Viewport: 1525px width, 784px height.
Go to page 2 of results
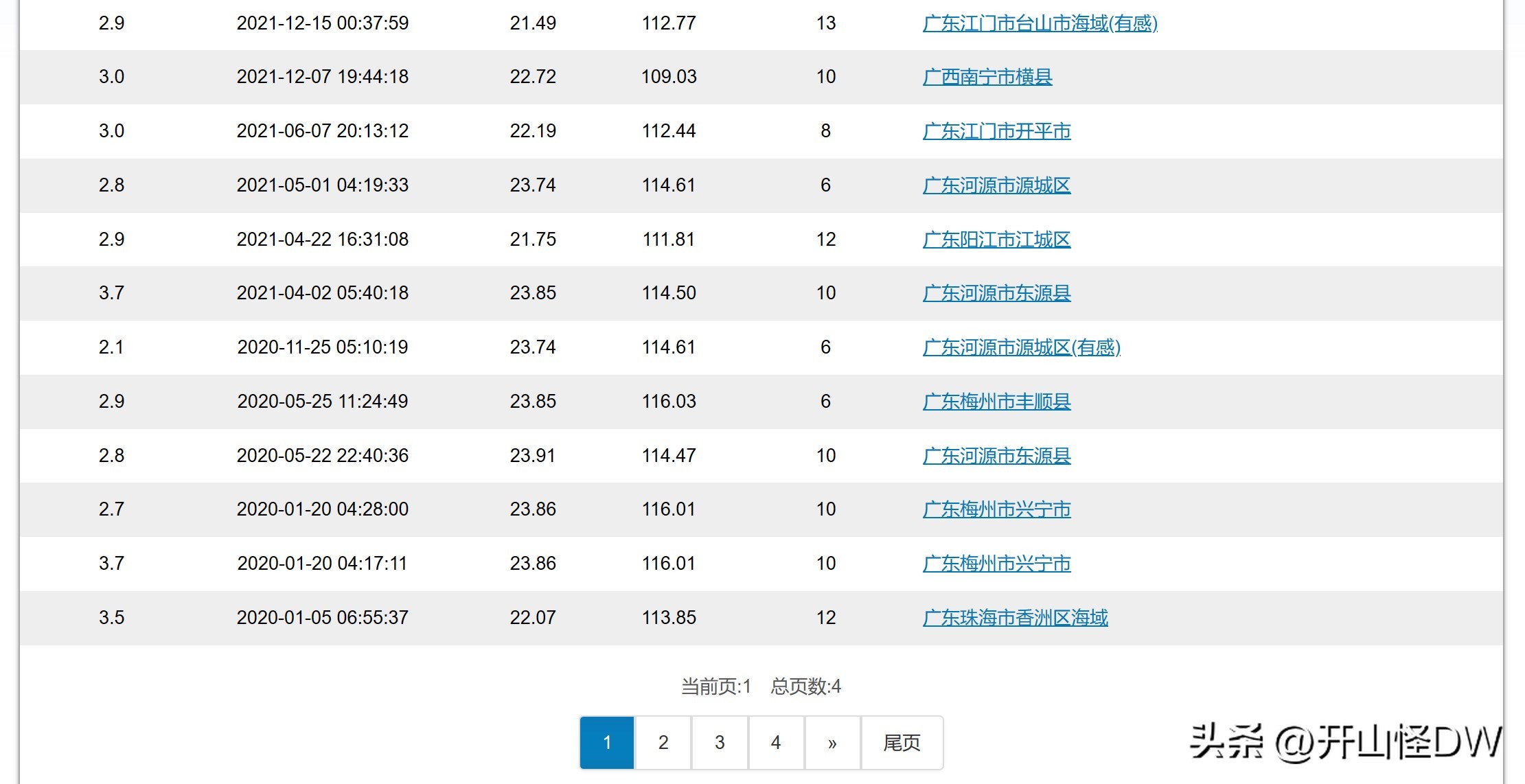pos(663,743)
